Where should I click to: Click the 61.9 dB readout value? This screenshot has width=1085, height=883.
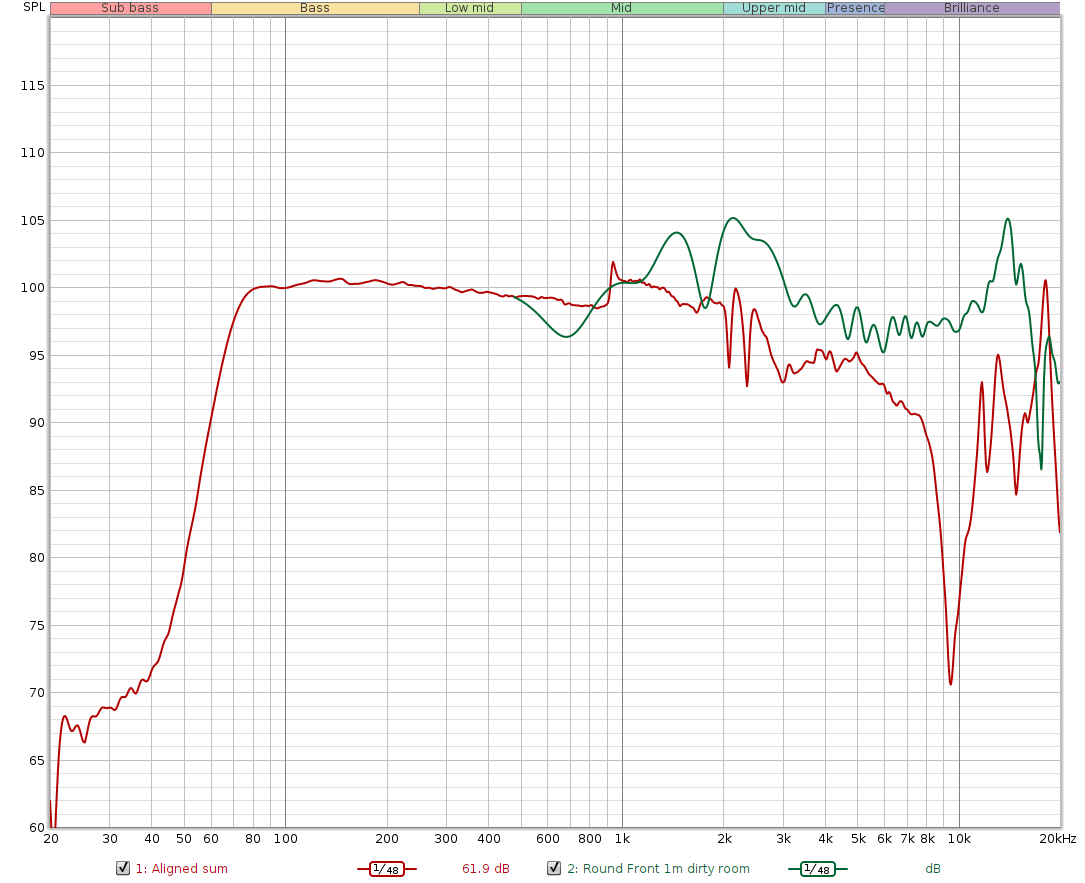click(486, 868)
